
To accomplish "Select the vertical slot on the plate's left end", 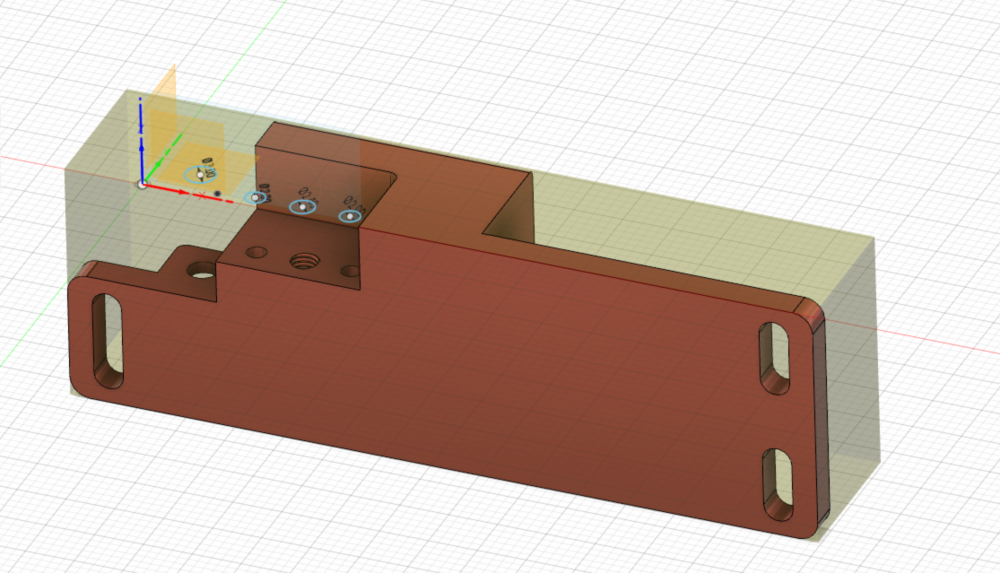I will (x=106, y=342).
